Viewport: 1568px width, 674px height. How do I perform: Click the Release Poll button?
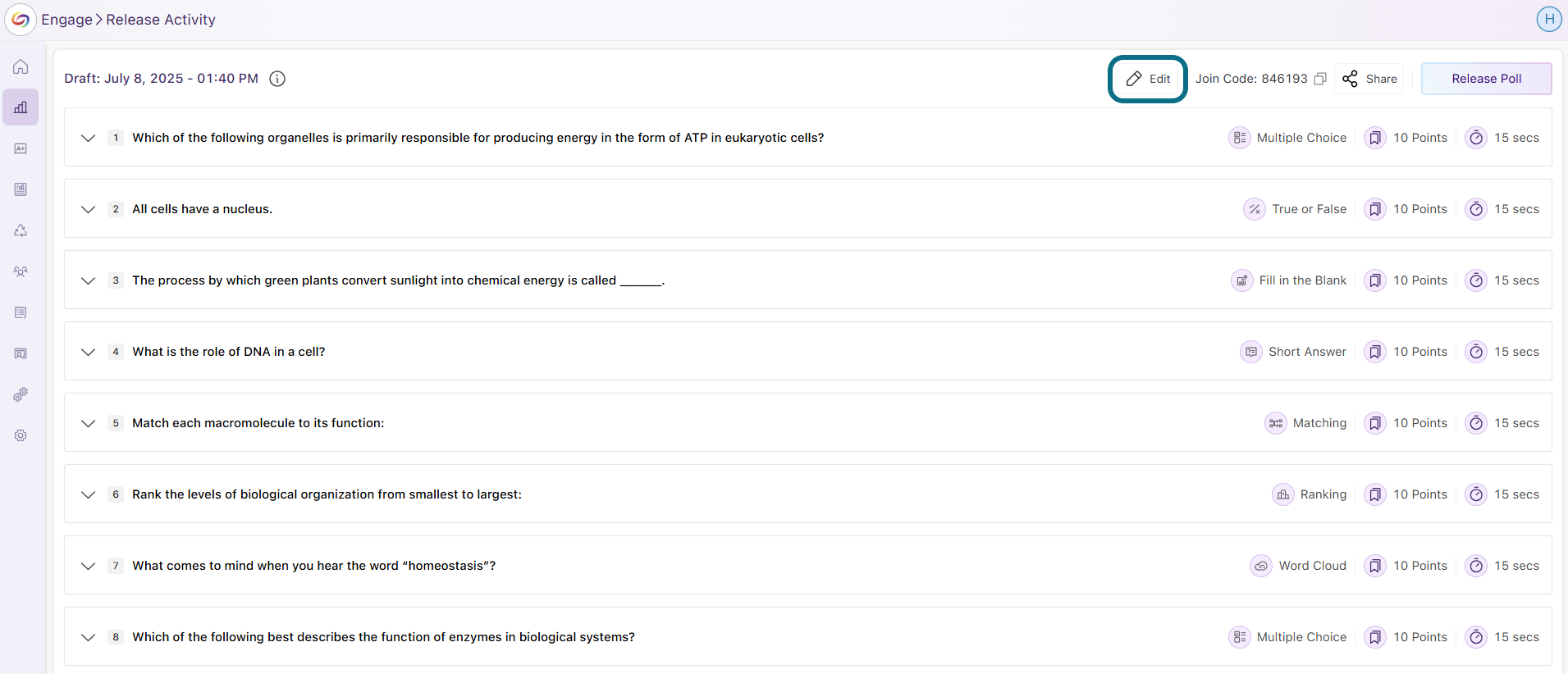(1486, 79)
